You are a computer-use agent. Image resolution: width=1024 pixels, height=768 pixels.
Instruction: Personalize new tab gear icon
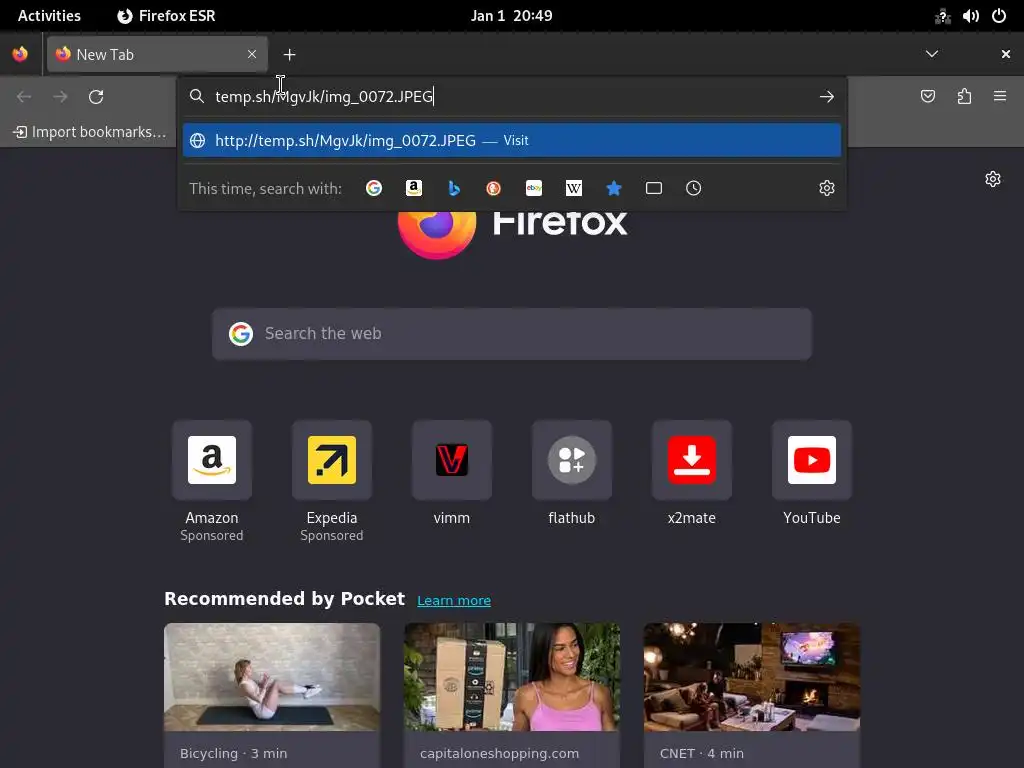tap(993, 179)
